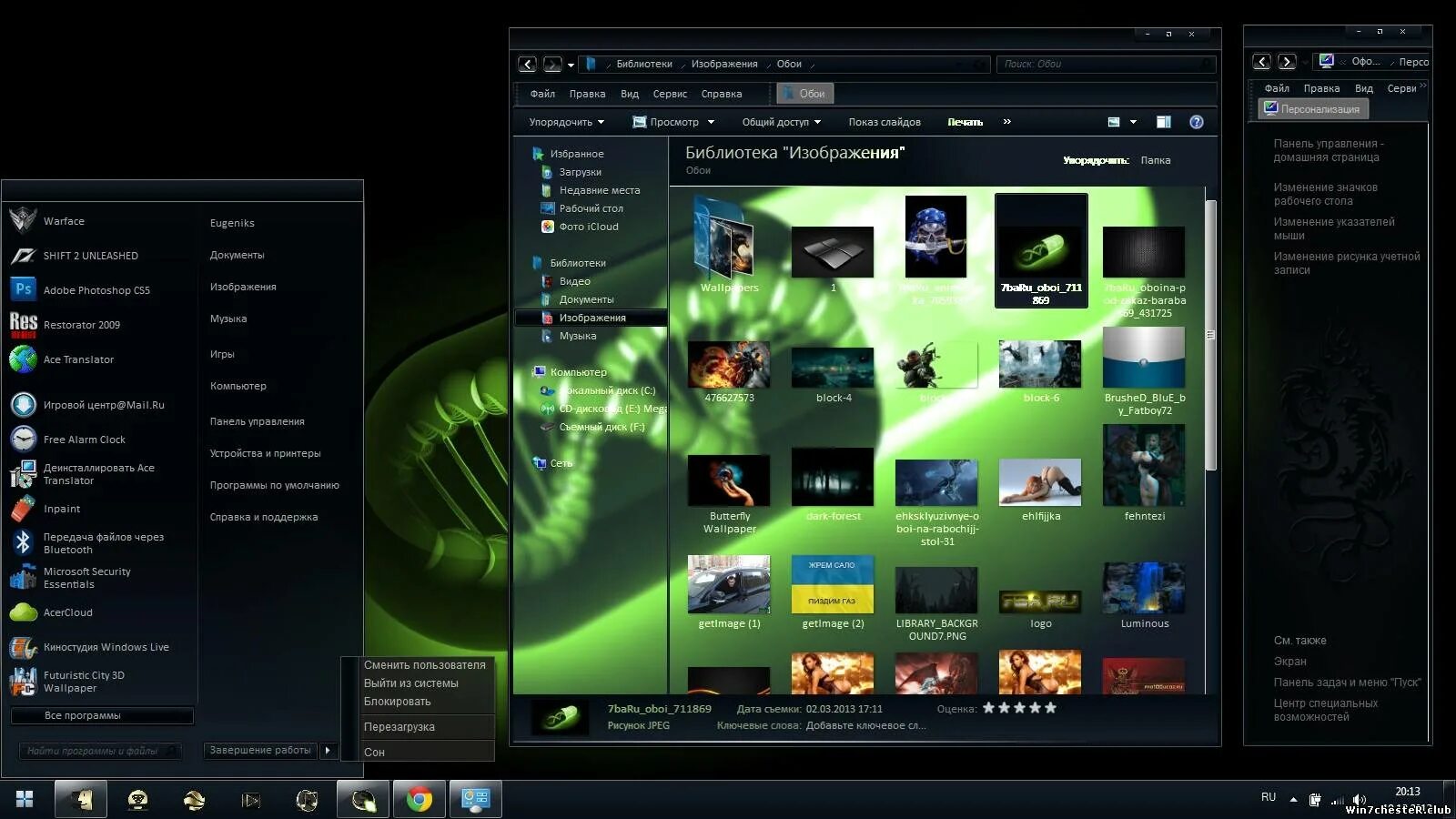Open AcerCloud shortcut
This screenshot has height=819, width=1456.
pyautogui.click(x=52, y=612)
